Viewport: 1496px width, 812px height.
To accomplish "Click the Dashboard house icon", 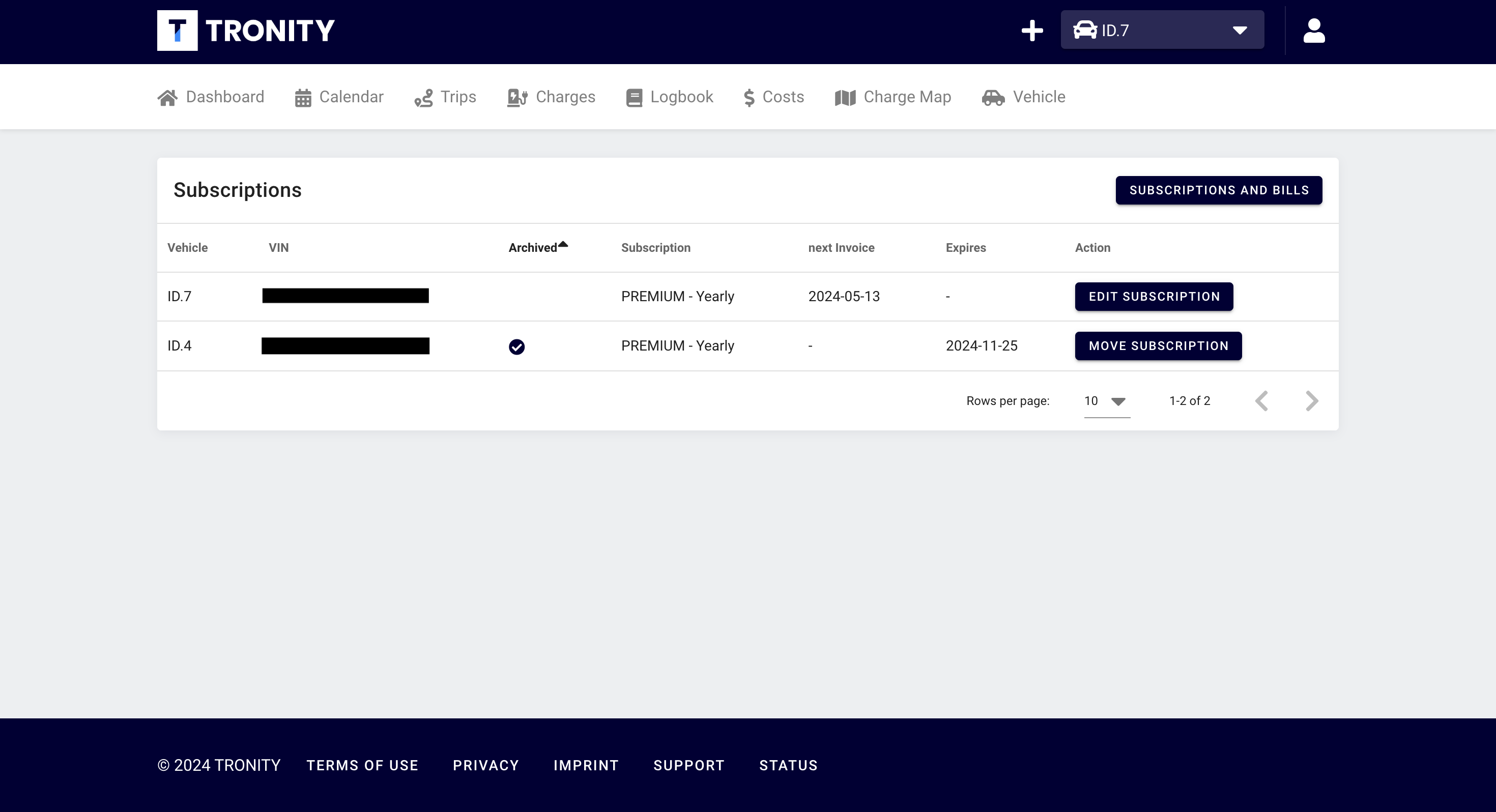I will point(168,98).
